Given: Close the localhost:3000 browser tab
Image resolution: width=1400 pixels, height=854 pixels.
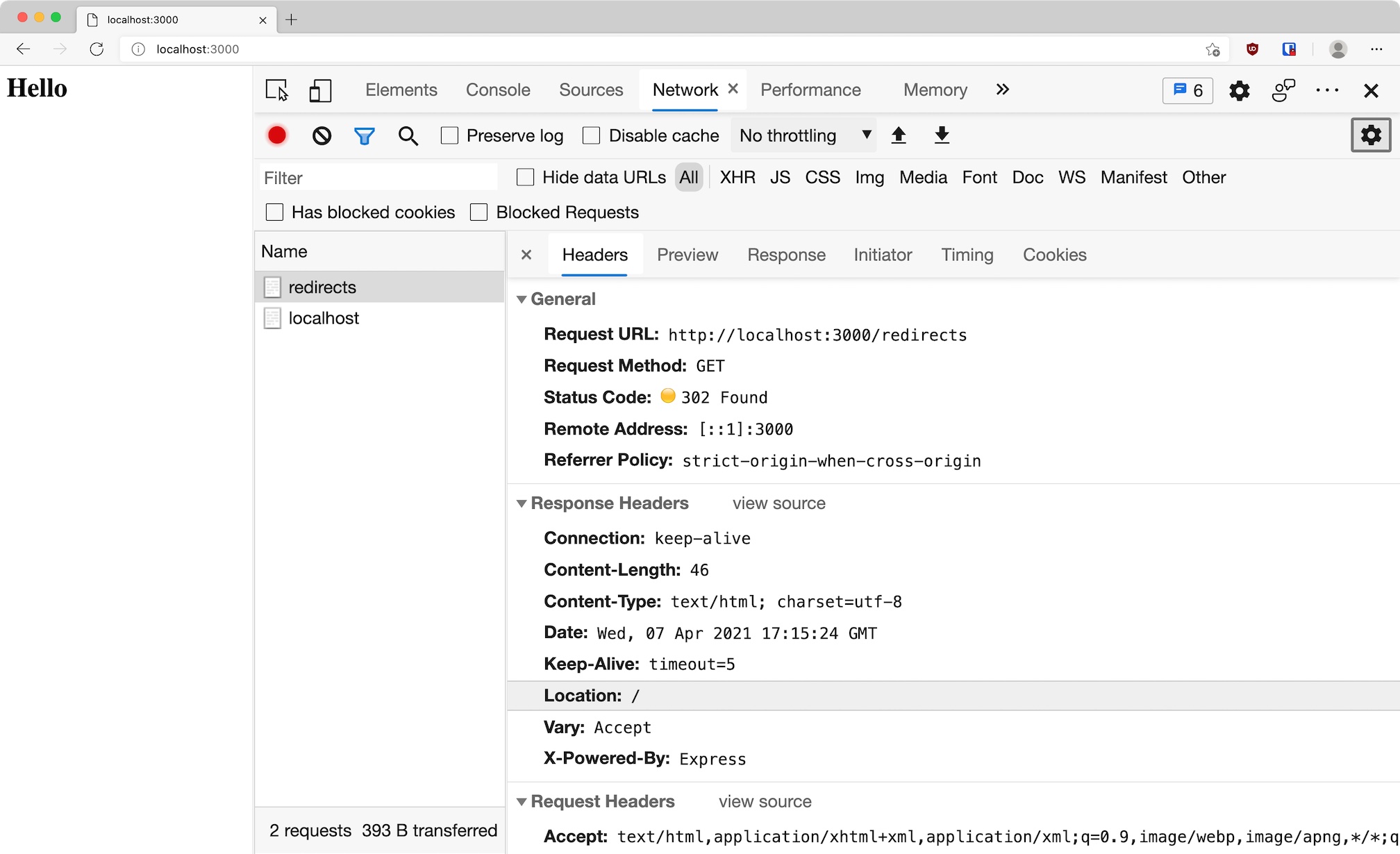Looking at the screenshot, I should pyautogui.click(x=262, y=20).
